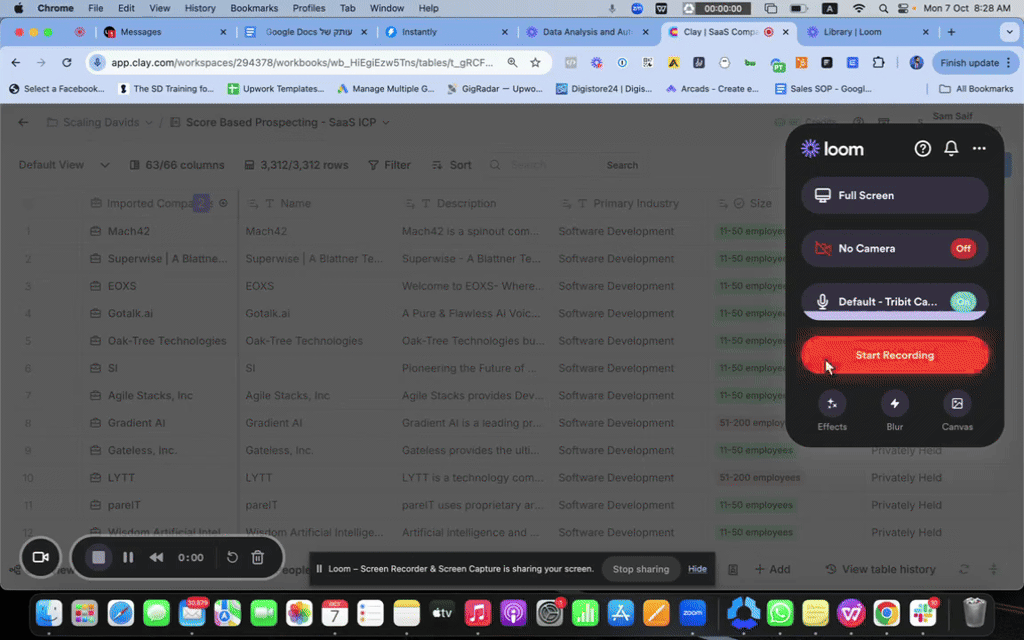Open Loom more options ellipsis menu
This screenshot has height=640, width=1024.
(x=979, y=149)
